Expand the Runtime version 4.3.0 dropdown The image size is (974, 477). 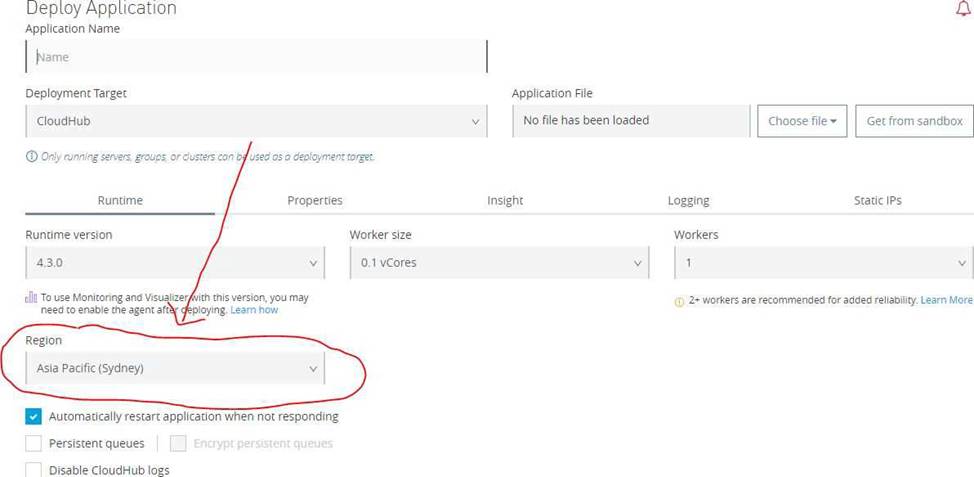click(175, 263)
